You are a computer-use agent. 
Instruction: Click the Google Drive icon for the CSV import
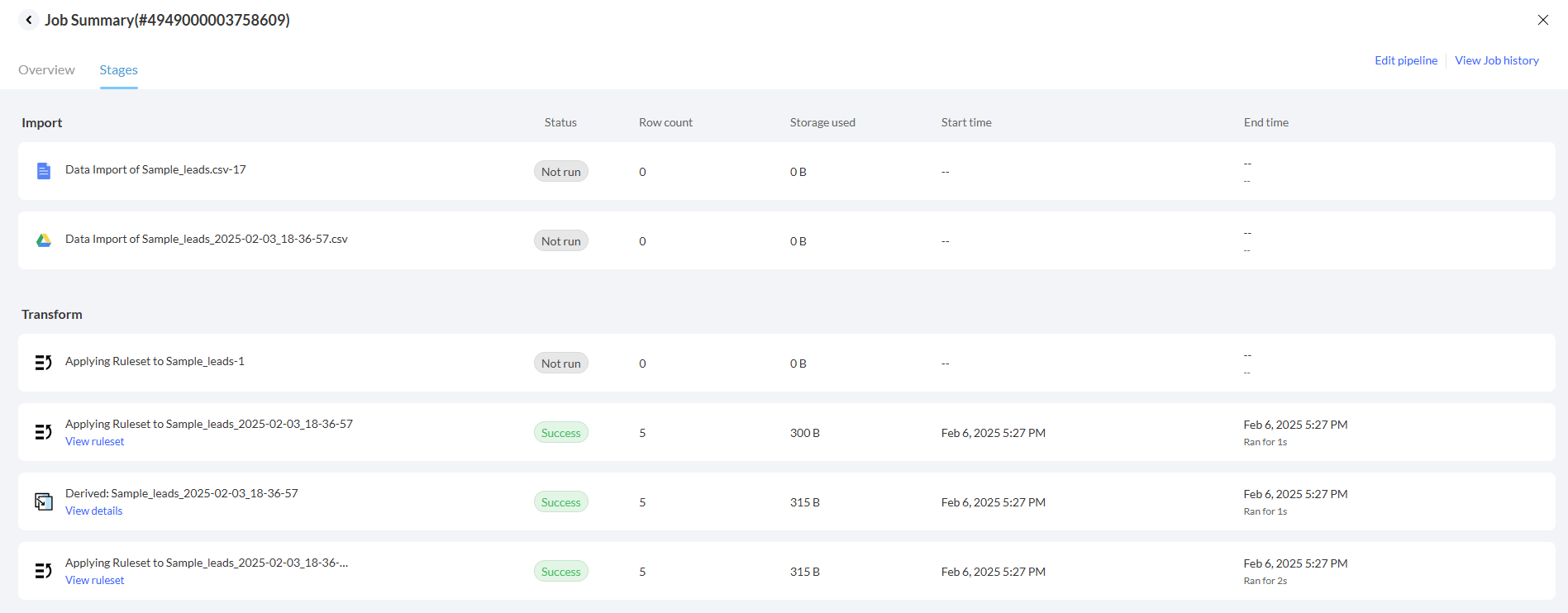pyautogui.click(x=44, y=240)
